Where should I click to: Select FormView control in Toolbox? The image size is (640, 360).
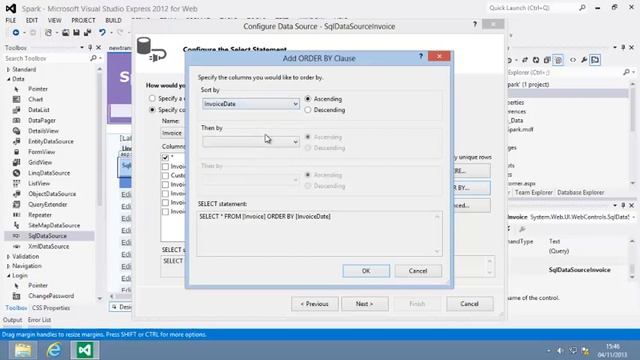coord(42,152)
